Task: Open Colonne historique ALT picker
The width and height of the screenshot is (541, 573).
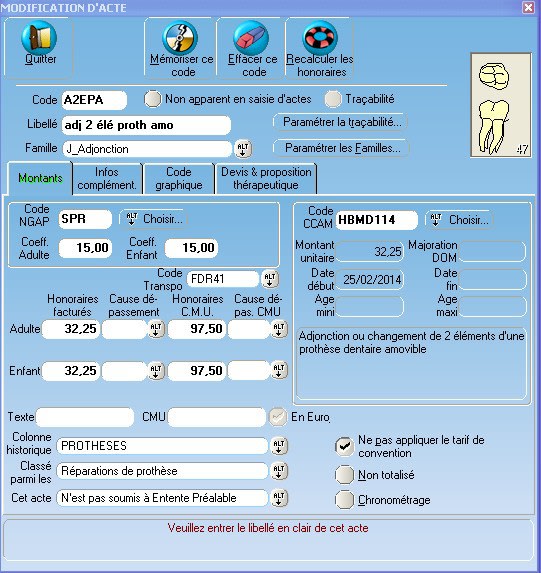Action: point(279,446)
